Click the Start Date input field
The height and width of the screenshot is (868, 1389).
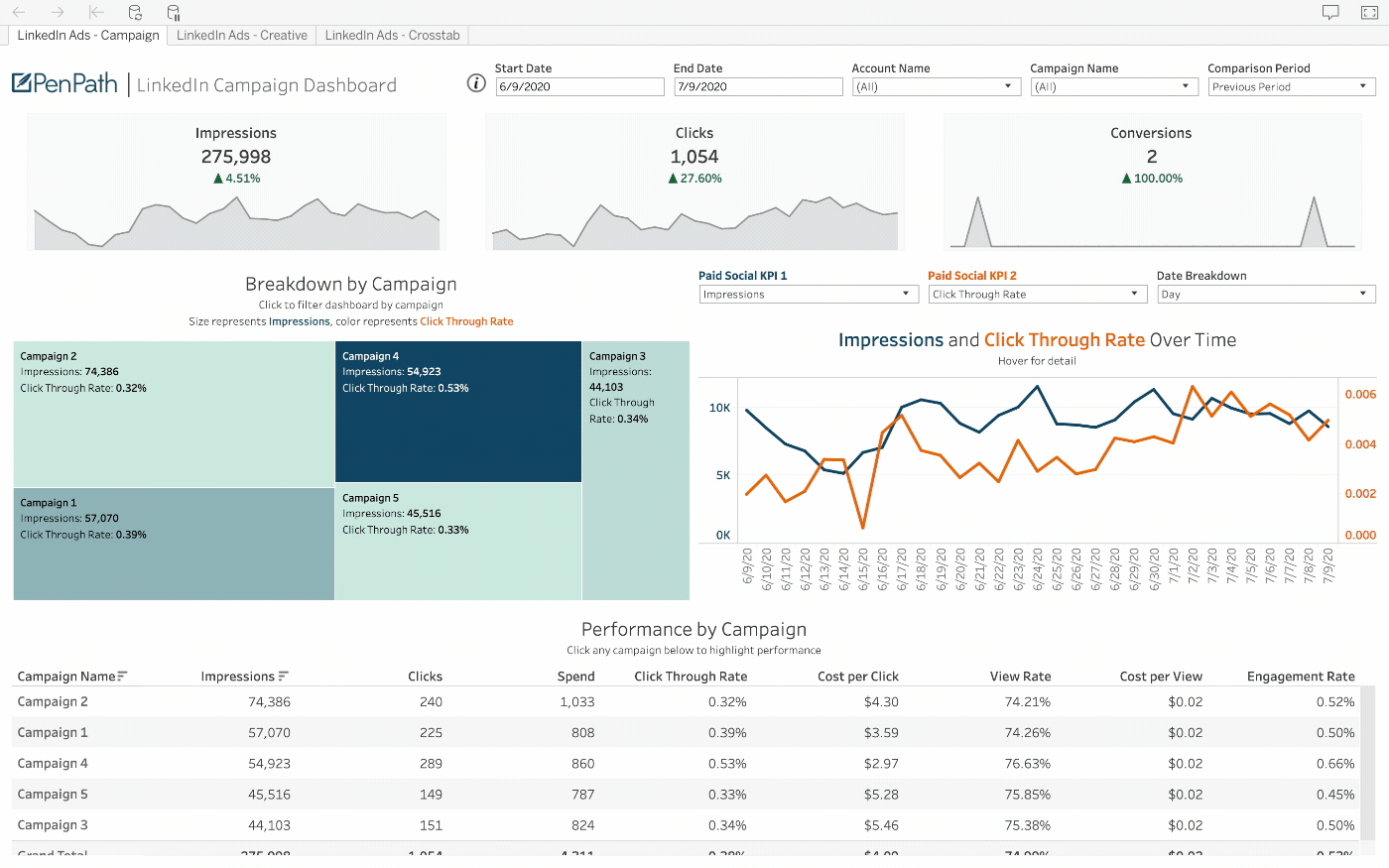(x=579, y=86)
